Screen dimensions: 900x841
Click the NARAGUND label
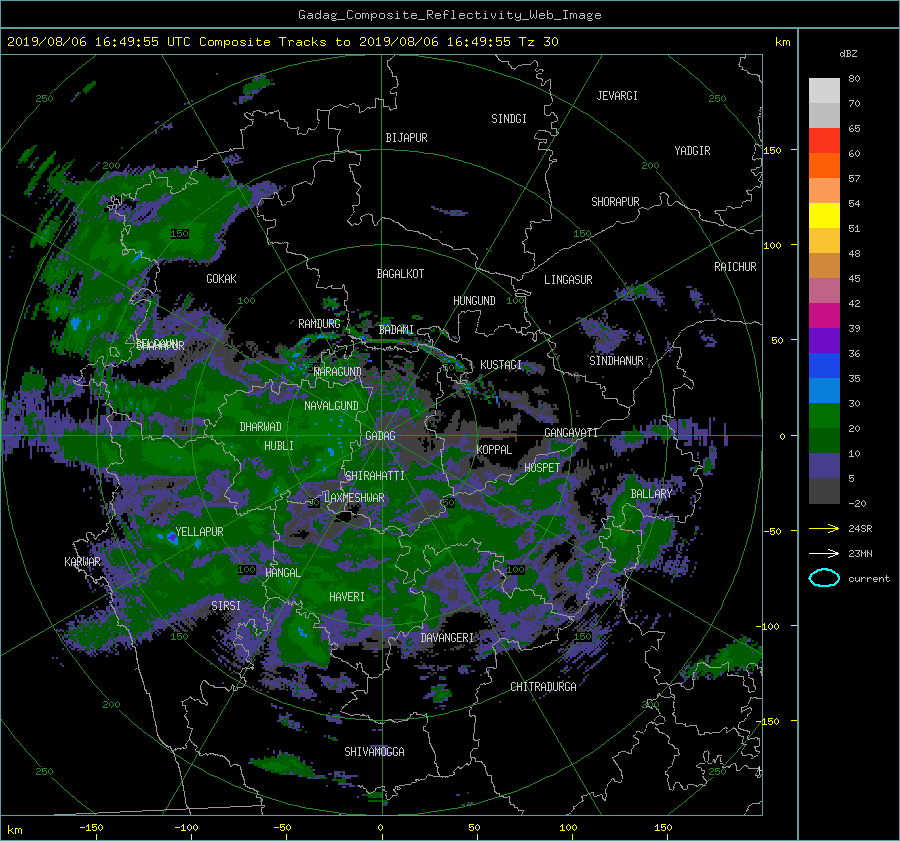coord(338,372)
